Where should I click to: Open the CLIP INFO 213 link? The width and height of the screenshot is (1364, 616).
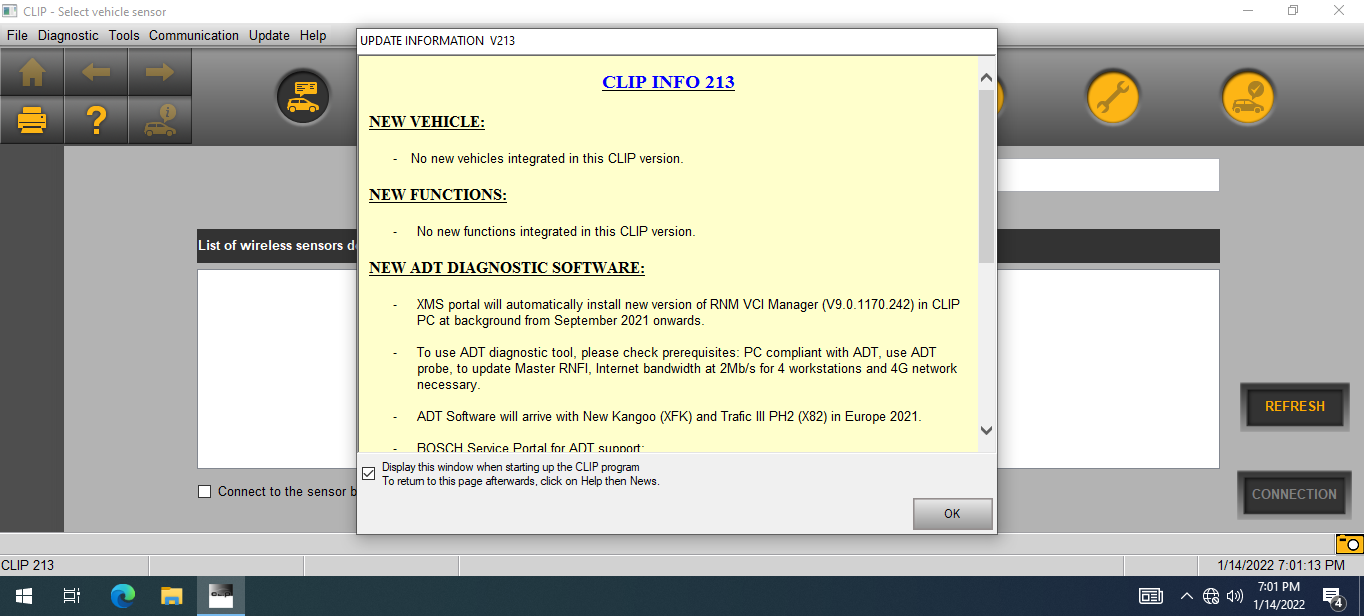click(668, 82)
